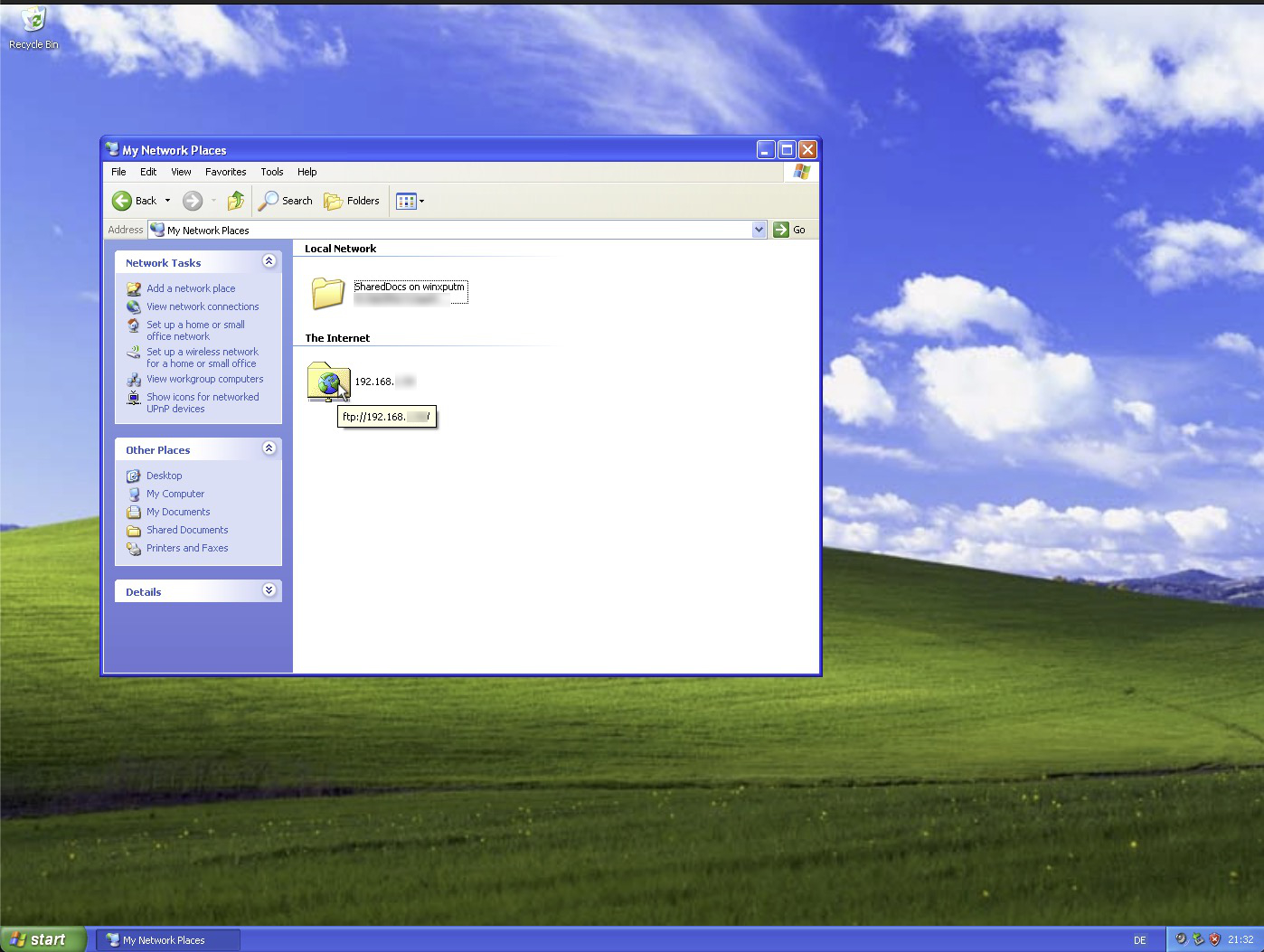Open the Edit menu

(x=148, y=172)
